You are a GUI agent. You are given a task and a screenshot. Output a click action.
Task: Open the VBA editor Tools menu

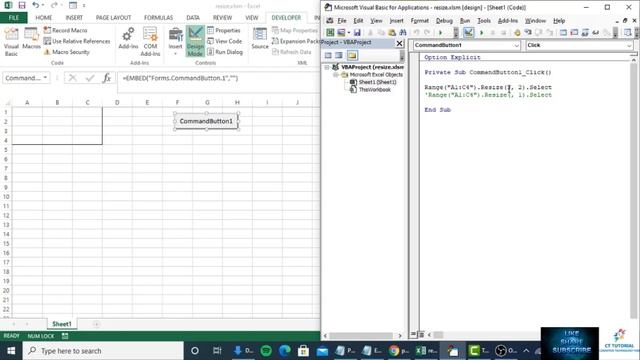pyautogui.click(x=484, y=20)
